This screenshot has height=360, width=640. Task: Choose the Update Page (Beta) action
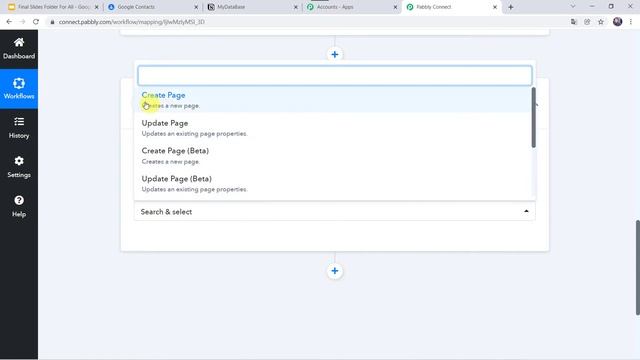point(333,184)
